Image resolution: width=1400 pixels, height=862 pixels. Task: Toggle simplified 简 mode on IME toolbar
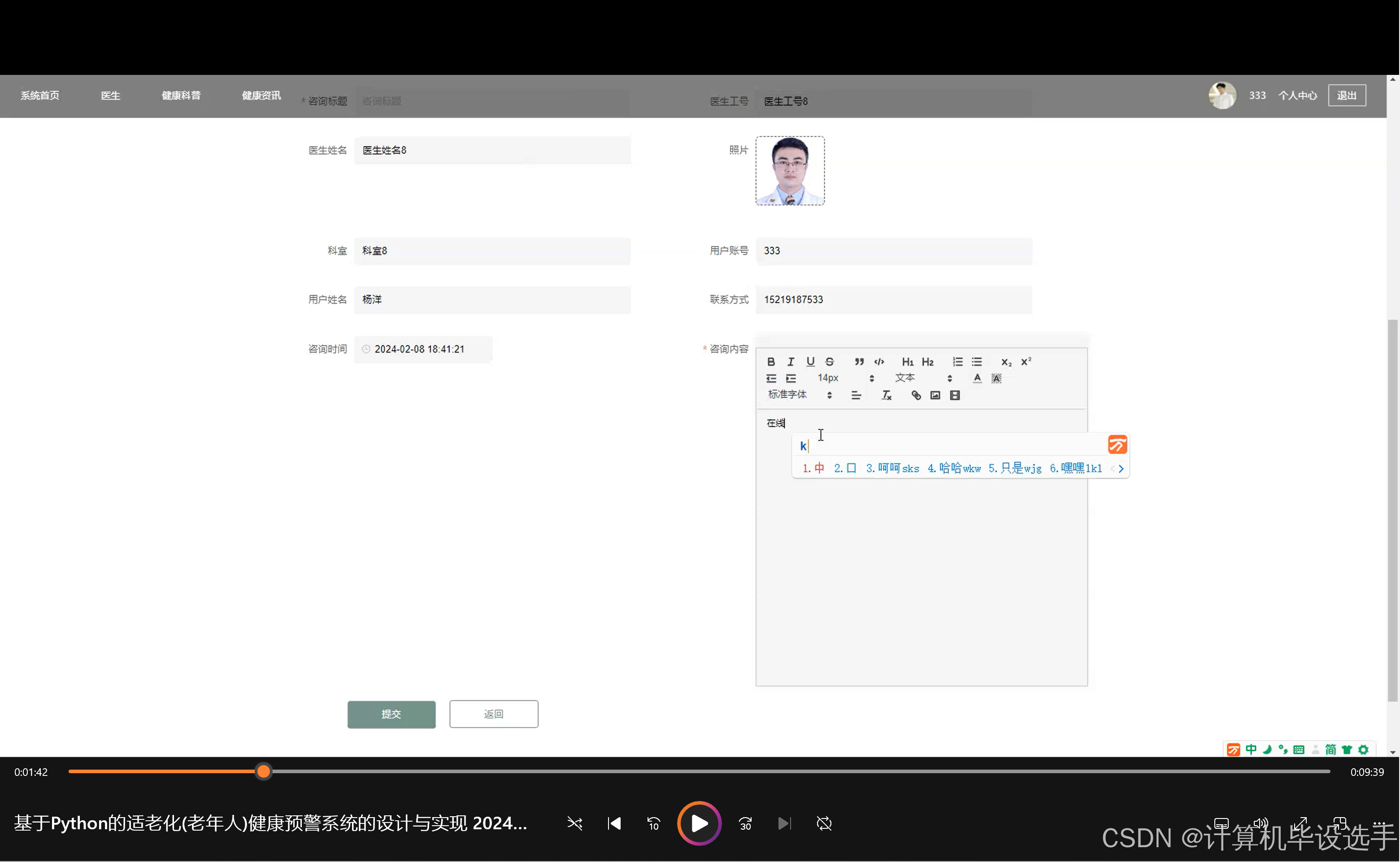(x=1330, y=750)
